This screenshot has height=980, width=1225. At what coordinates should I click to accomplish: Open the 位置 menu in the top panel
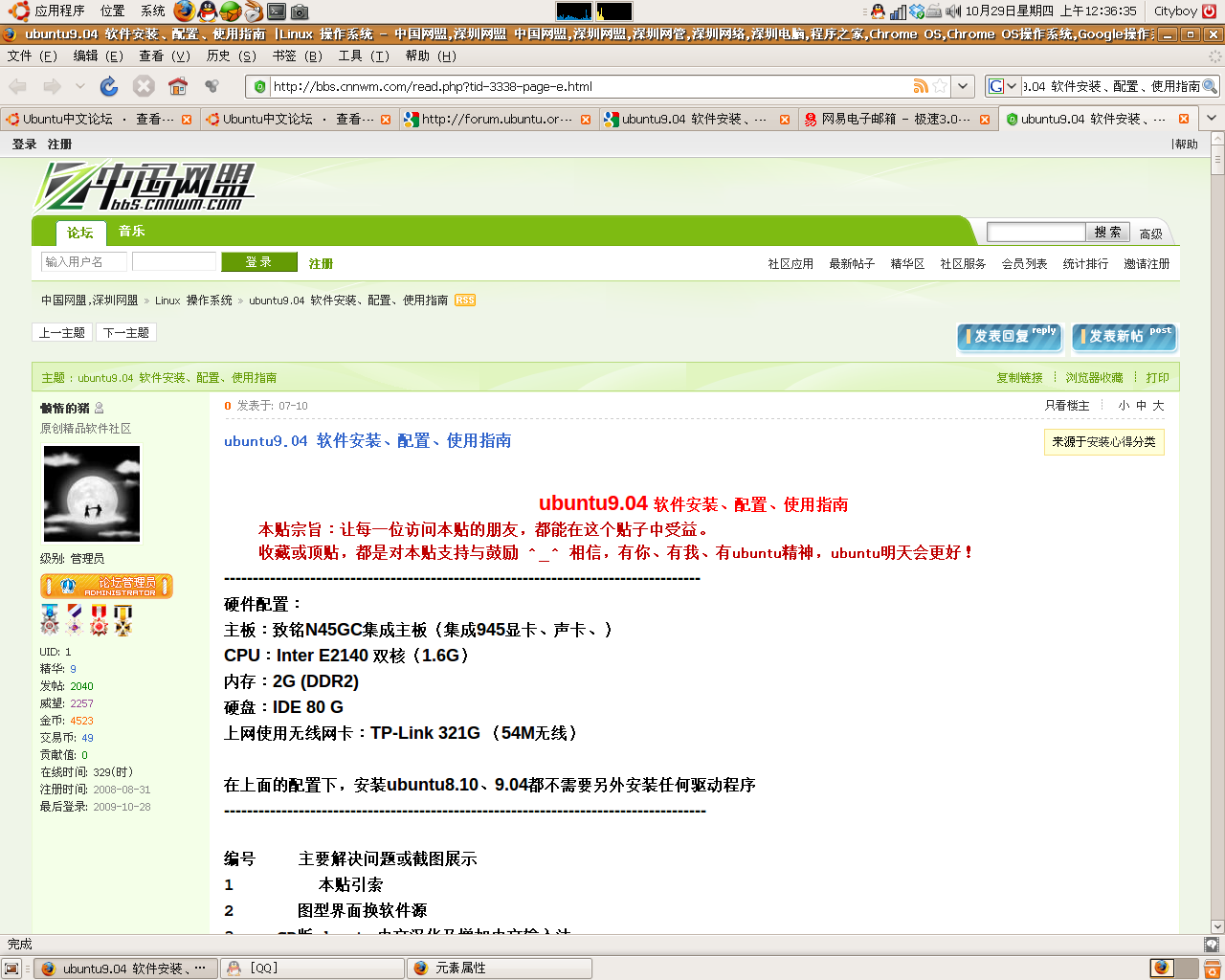113,11
